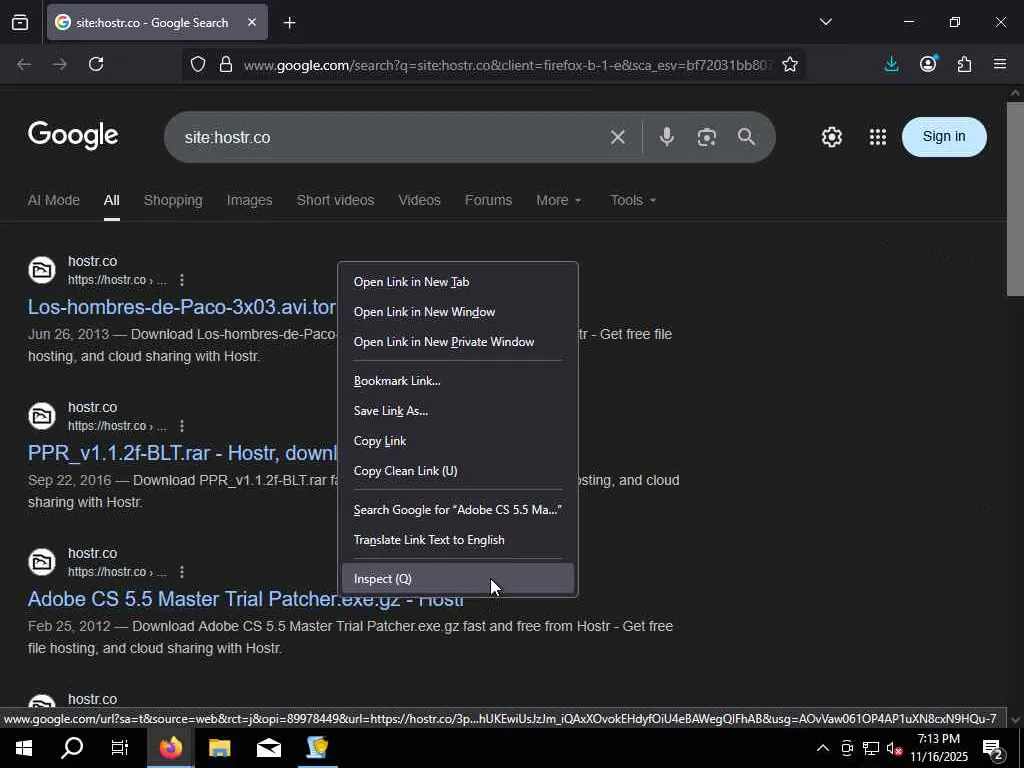Open the Forums results tab
Viewport: 1024px width, 768px height.
[x=488, y=200]
